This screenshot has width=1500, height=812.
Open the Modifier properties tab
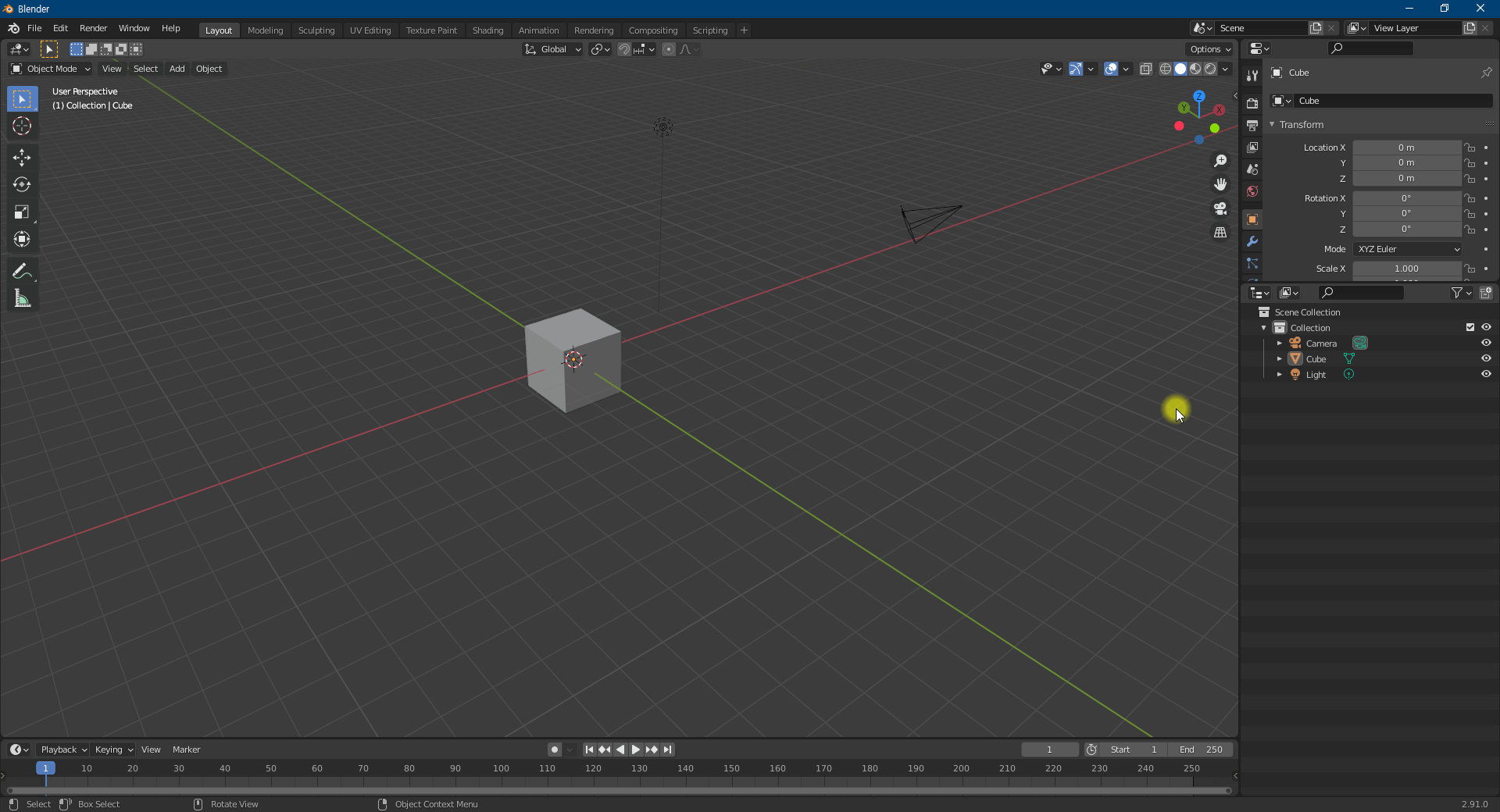pos(1252,241)
